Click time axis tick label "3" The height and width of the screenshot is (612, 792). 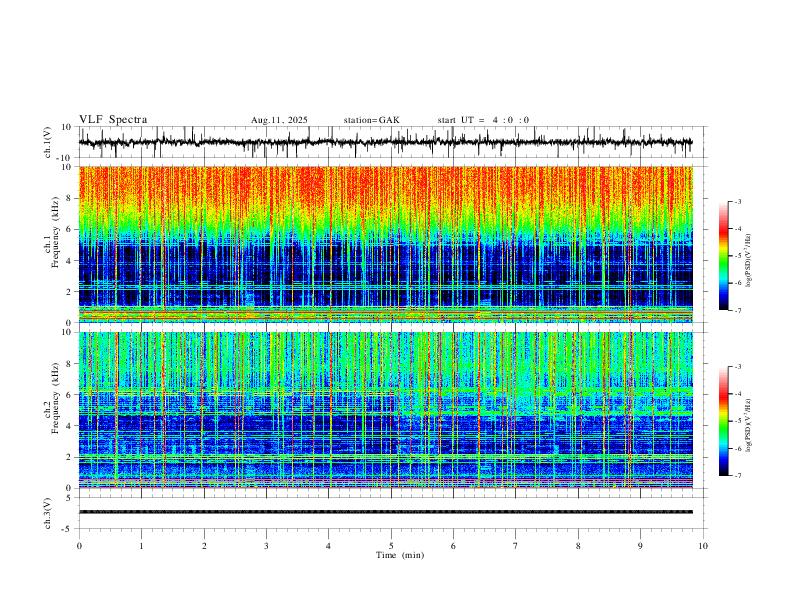point(266,546)
